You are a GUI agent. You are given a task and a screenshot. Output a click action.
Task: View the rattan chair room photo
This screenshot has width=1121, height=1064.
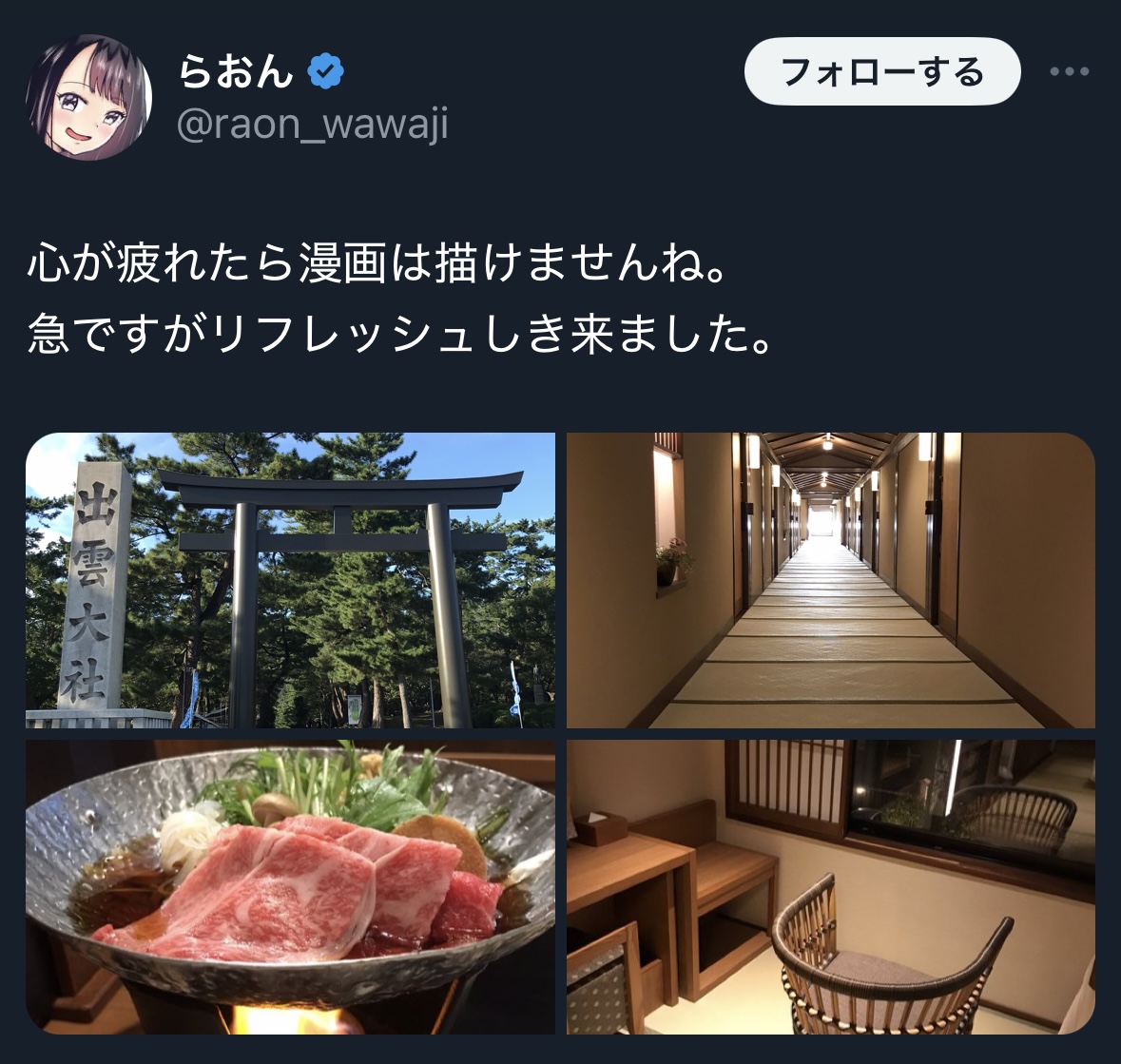coord(831,886)
